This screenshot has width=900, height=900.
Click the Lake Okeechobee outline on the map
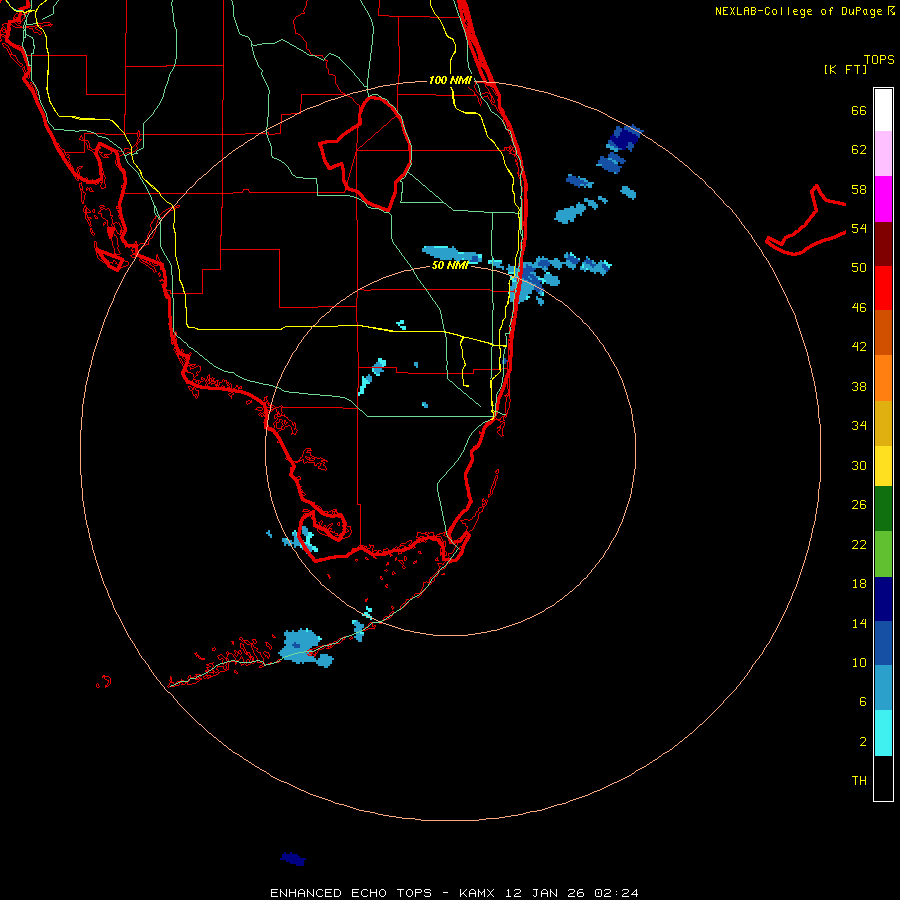coord(366,152)
